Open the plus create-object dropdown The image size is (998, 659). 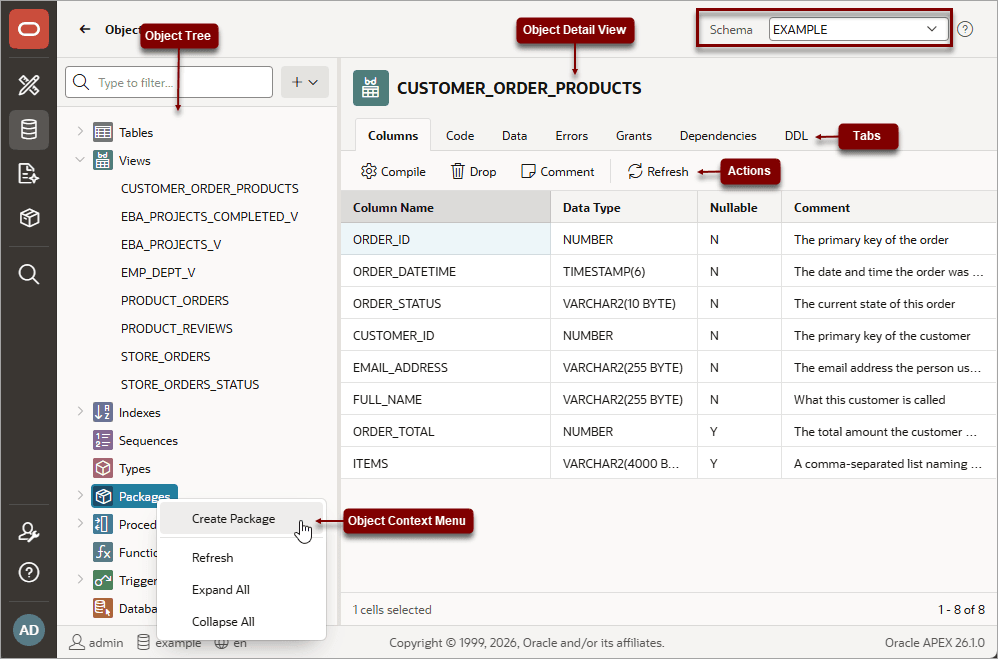point(305,82)
